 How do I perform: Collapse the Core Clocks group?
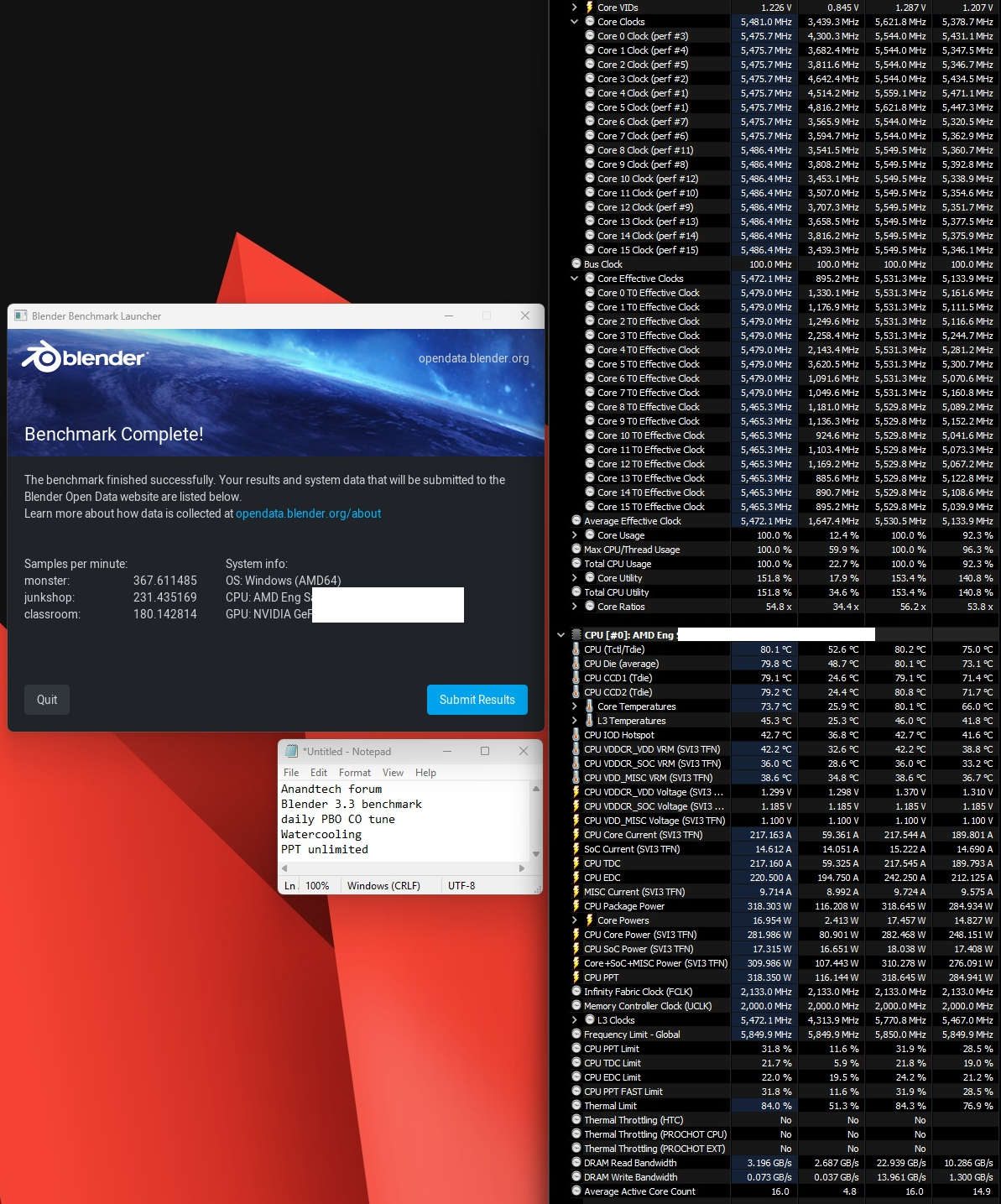tap(574, 22)
